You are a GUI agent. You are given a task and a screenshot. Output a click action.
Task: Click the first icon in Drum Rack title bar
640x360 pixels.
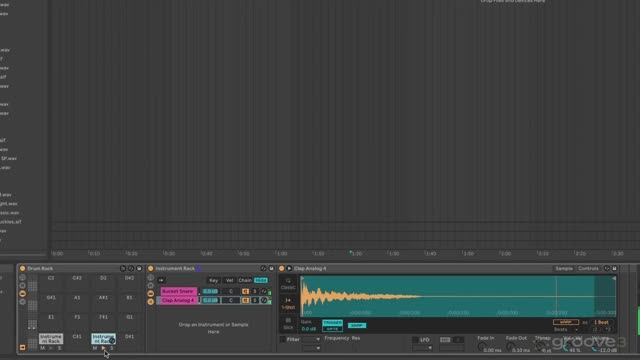[x=122, y=269]
